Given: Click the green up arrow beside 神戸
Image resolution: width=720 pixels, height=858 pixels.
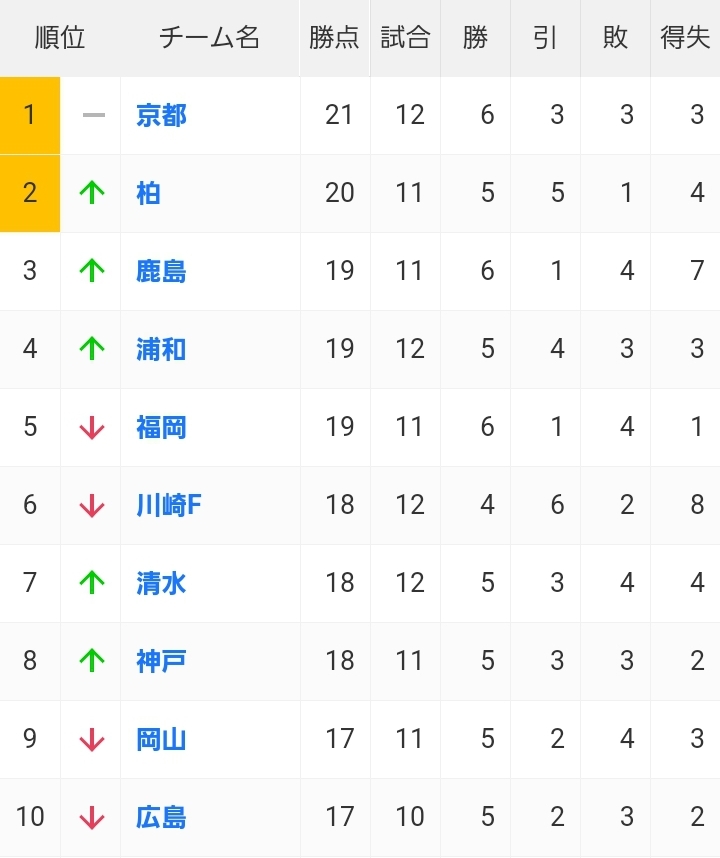Looking at the screenshot, I should [x=92, y=660].
